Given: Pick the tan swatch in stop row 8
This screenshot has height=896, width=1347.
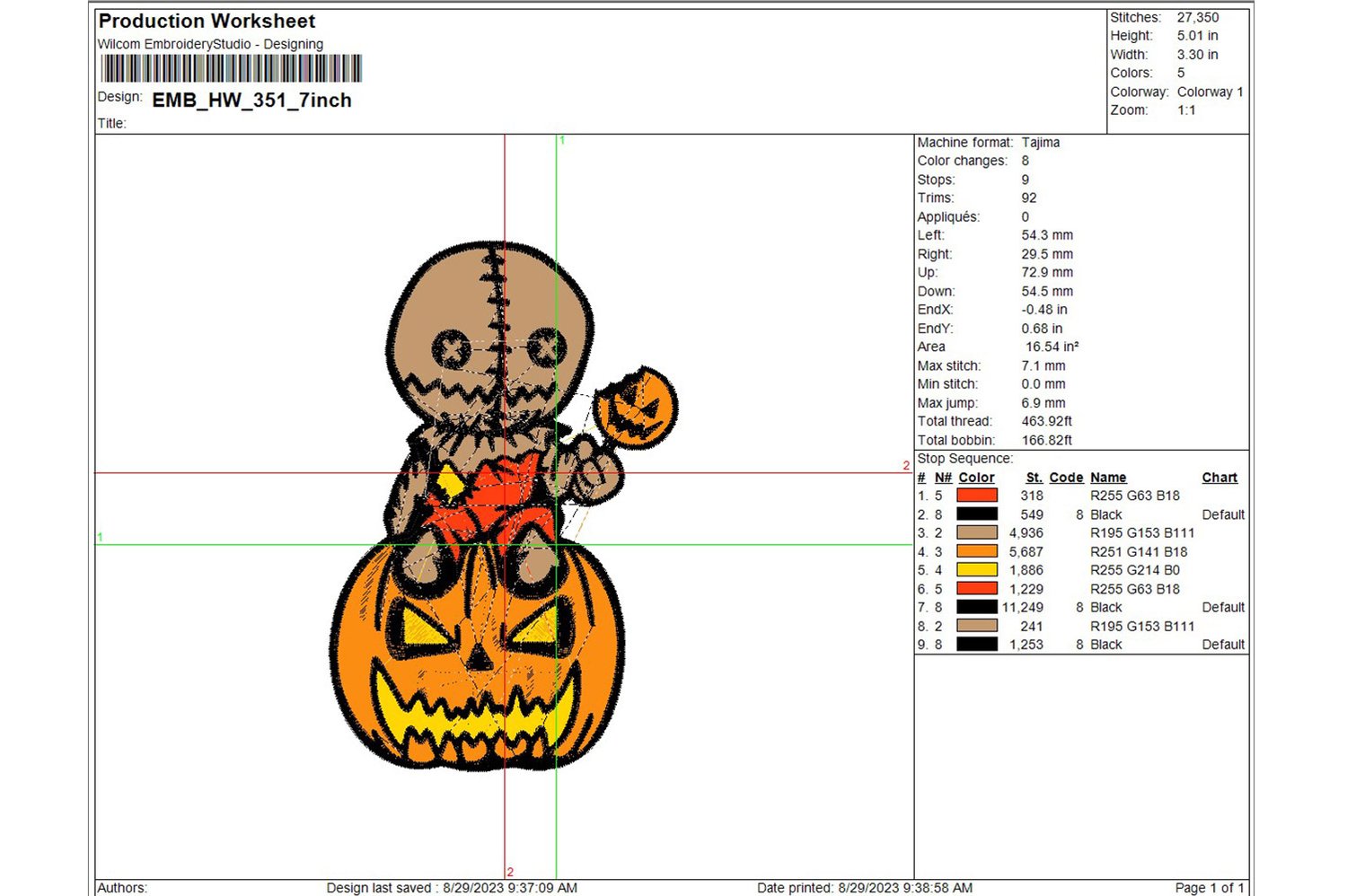Looking at the screenshot, I should (977, 626).
